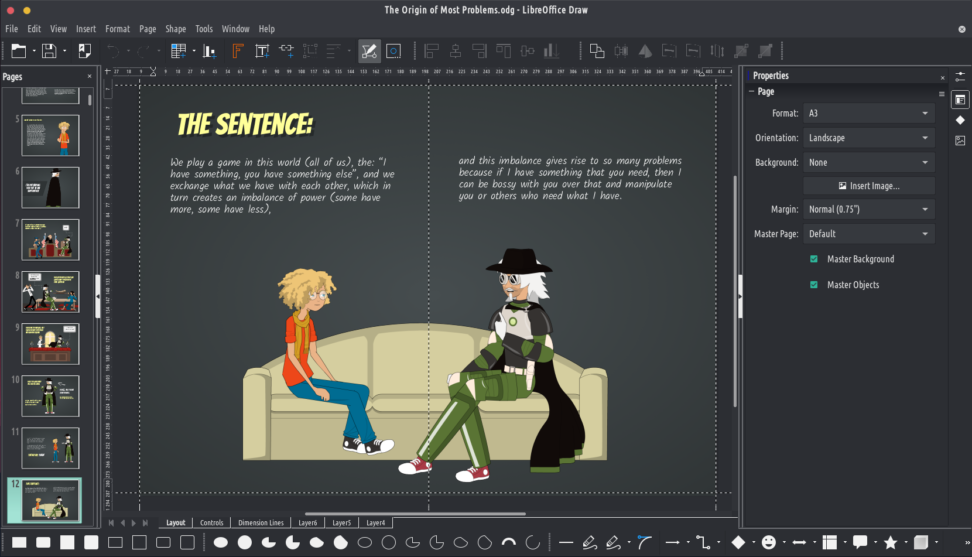Choose the filled Circle shape tool
This screenshot has width=972, height=557.
pos(244,542)
